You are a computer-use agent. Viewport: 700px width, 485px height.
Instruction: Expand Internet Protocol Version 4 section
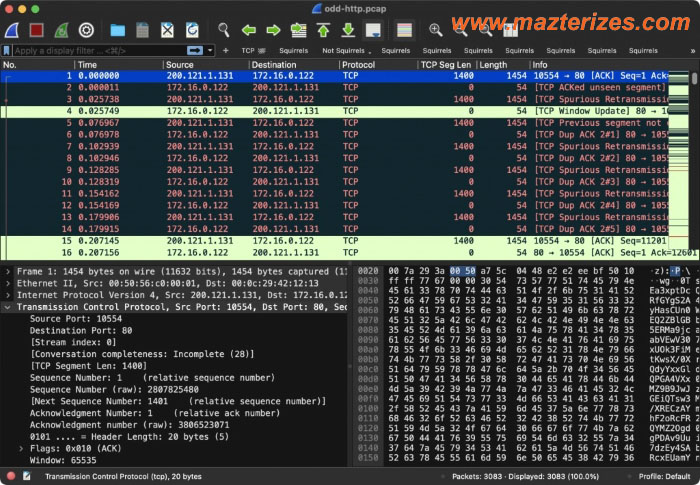pyautogui.click(x=8, y=295)
